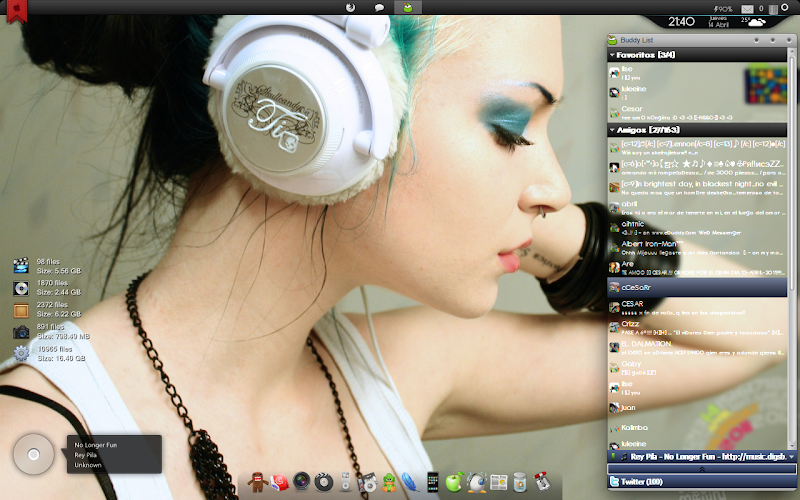The height and width of the screenshot is (500, 800).
Task: Select contact Crizz
Action: [697, 328]
